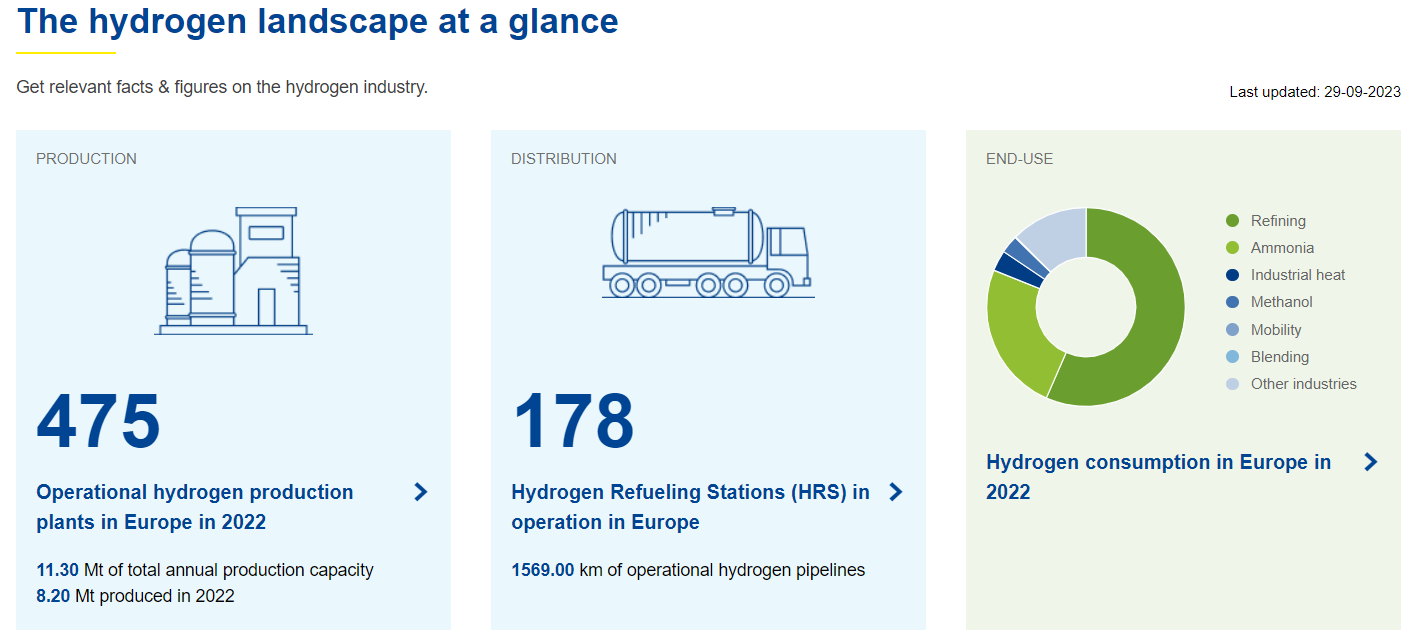This screenshot has width=1422, height=642.
Task: Click the 11.30 Mt production capacity text
Action: tap(205, 570)
